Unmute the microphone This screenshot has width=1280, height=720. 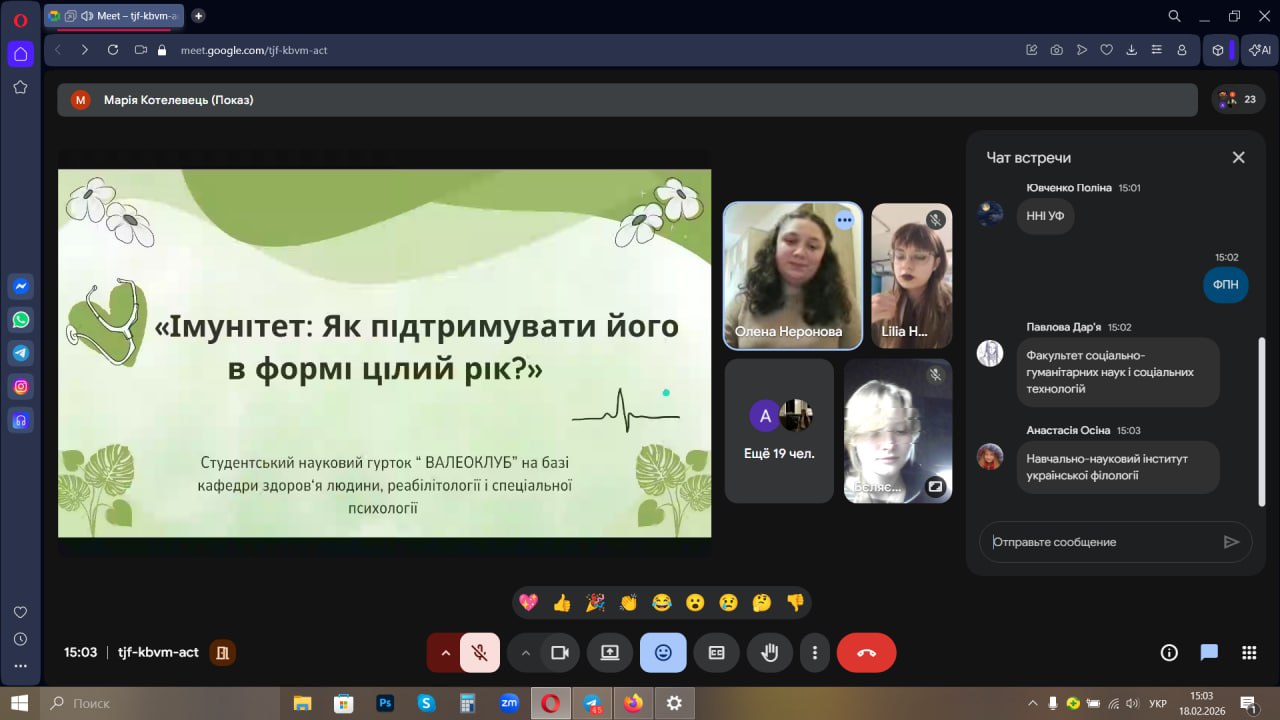tap(480, 653)
